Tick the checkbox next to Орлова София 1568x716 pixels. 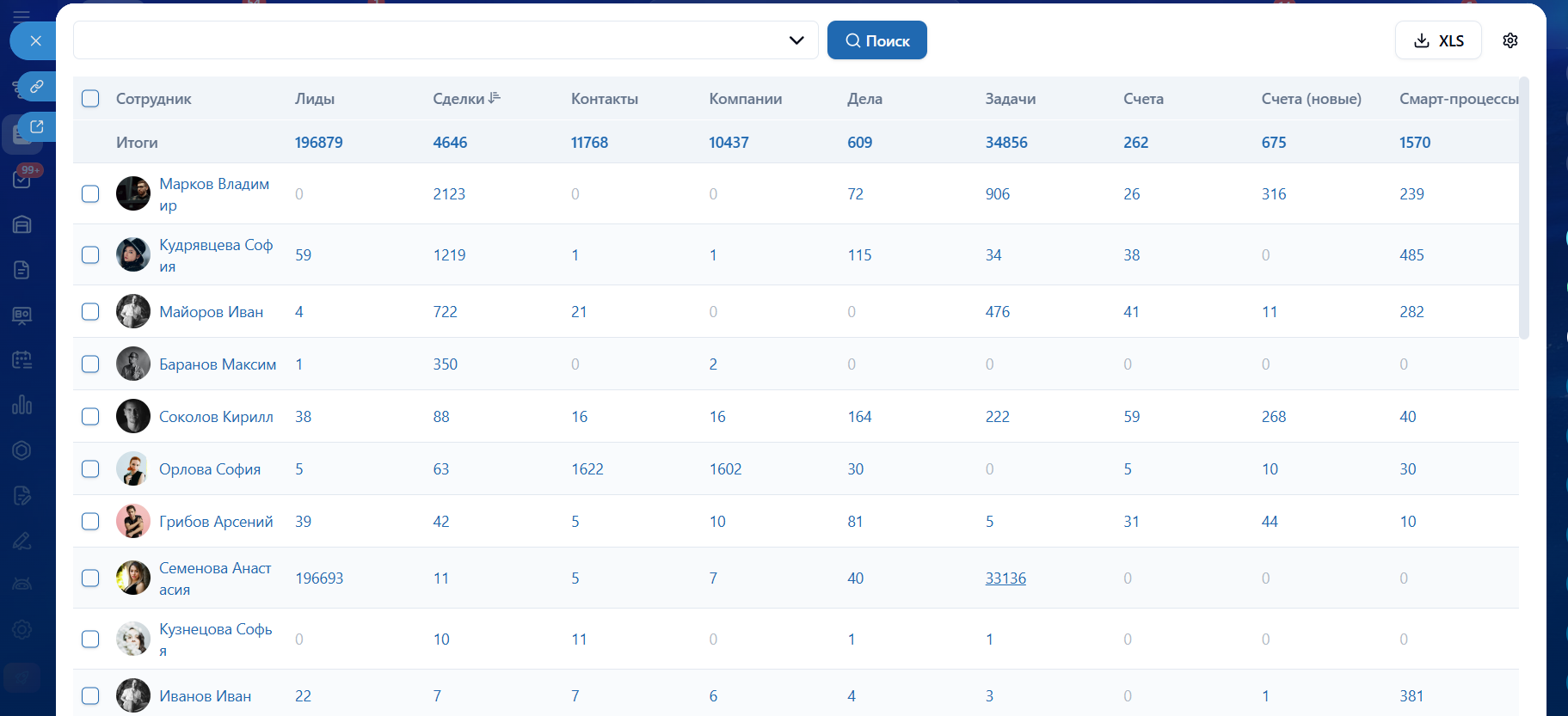tap(90, 468)
